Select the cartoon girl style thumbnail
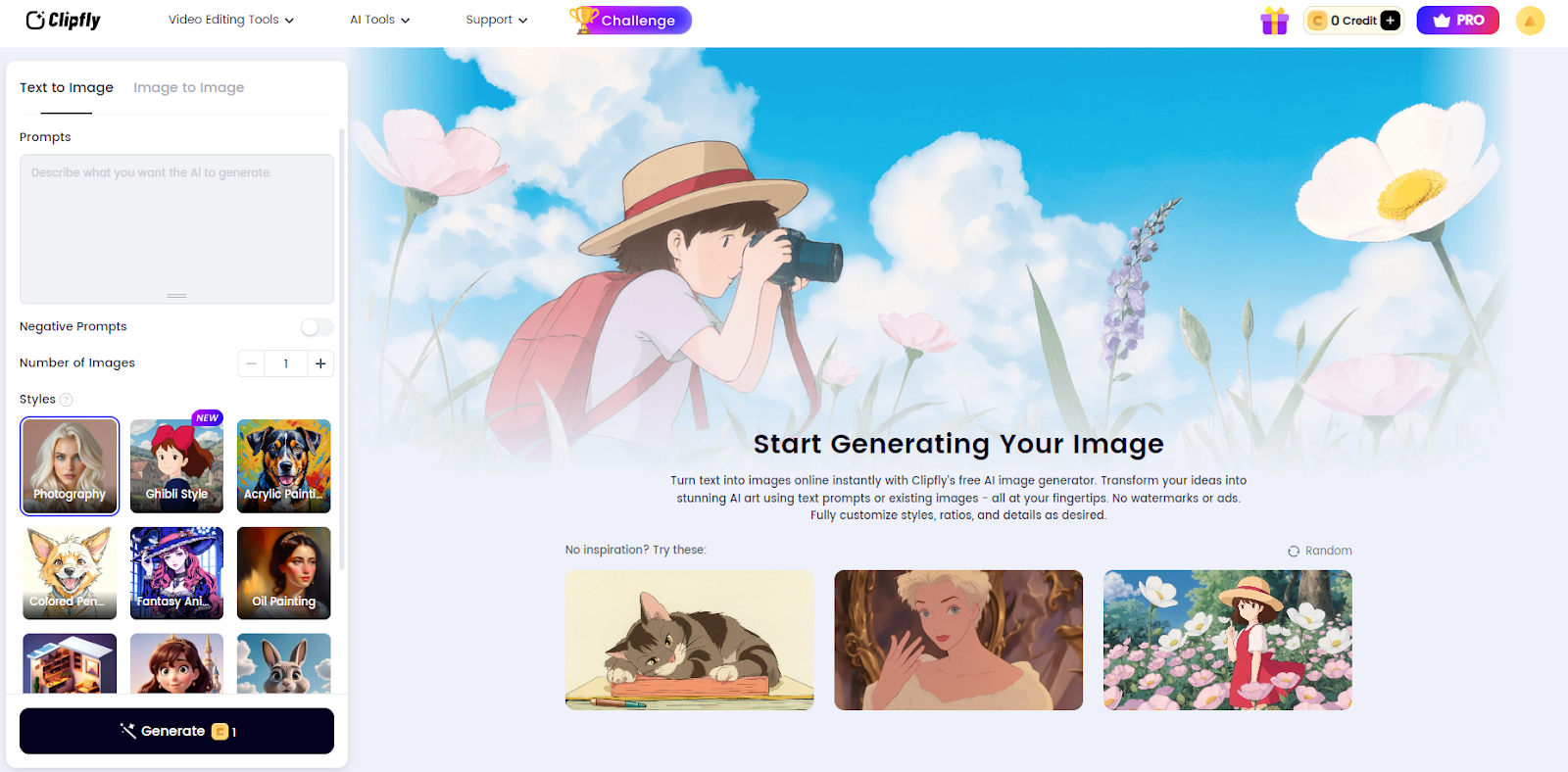 pyautogui.click(x=176, y=663)
